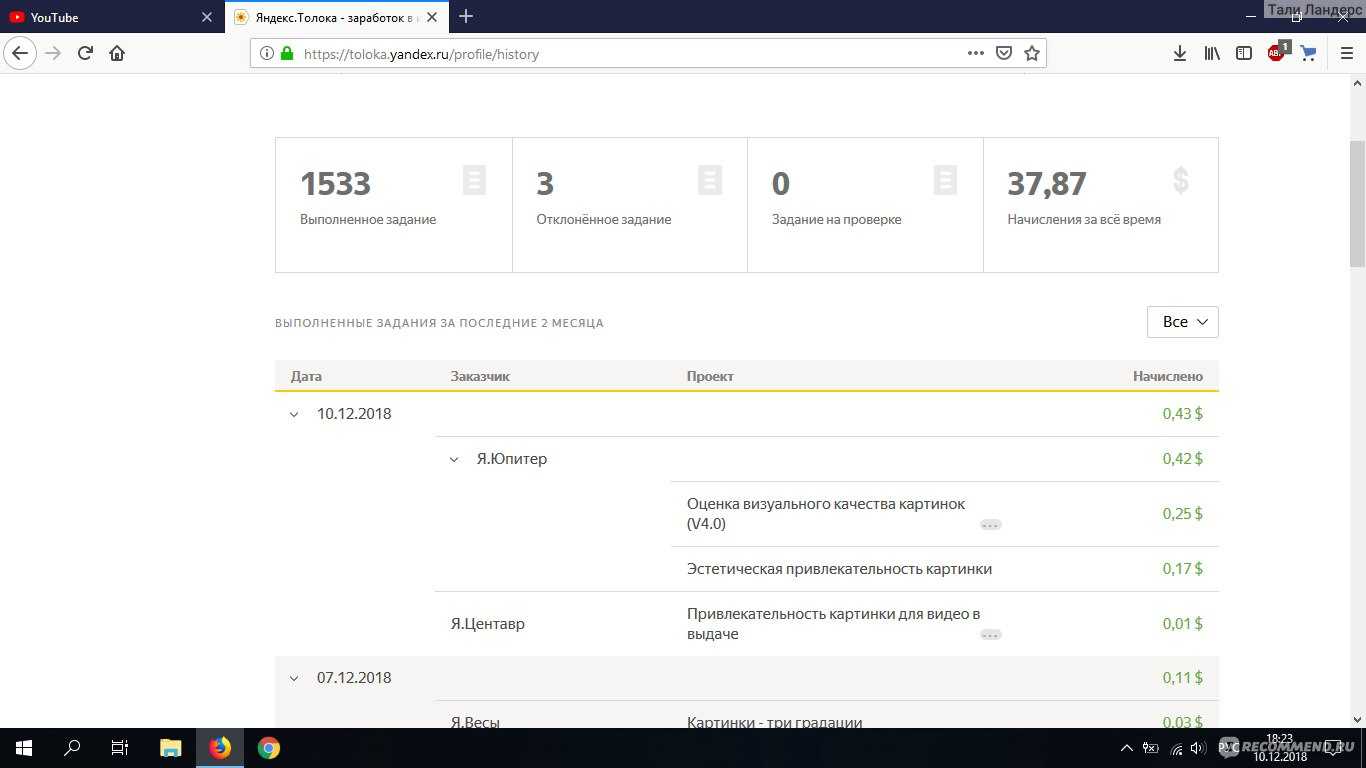Collapse the 07.12.2018 date row

click(x=294, y=678)
